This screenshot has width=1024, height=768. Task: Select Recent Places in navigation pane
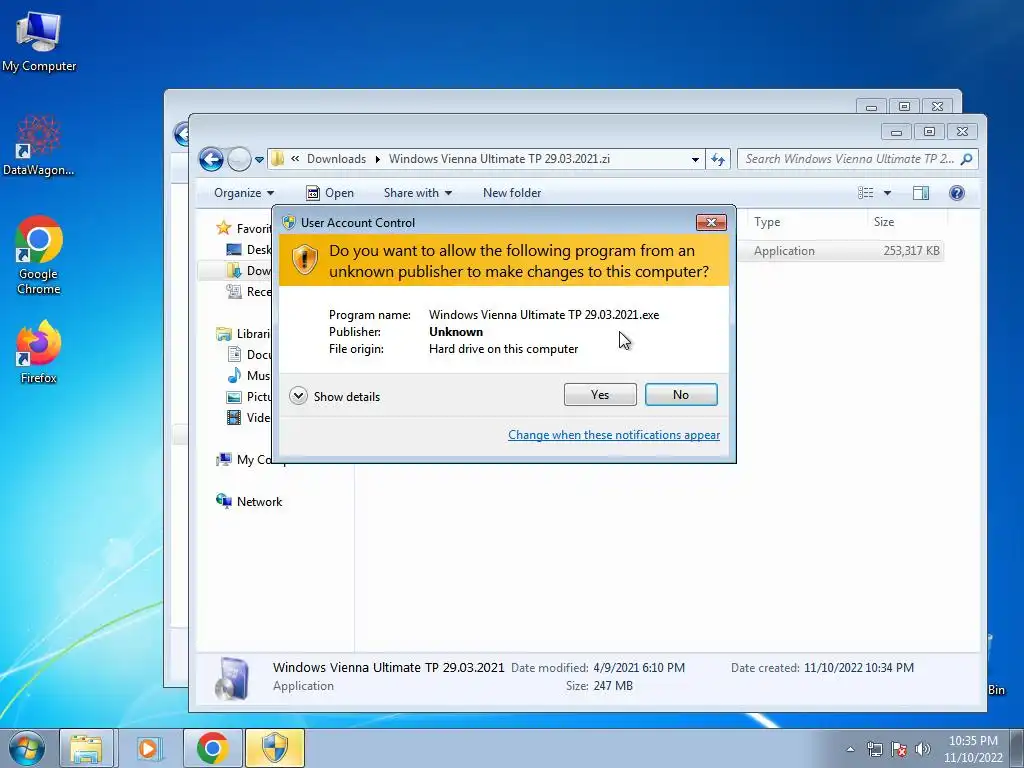pos(249,291)
